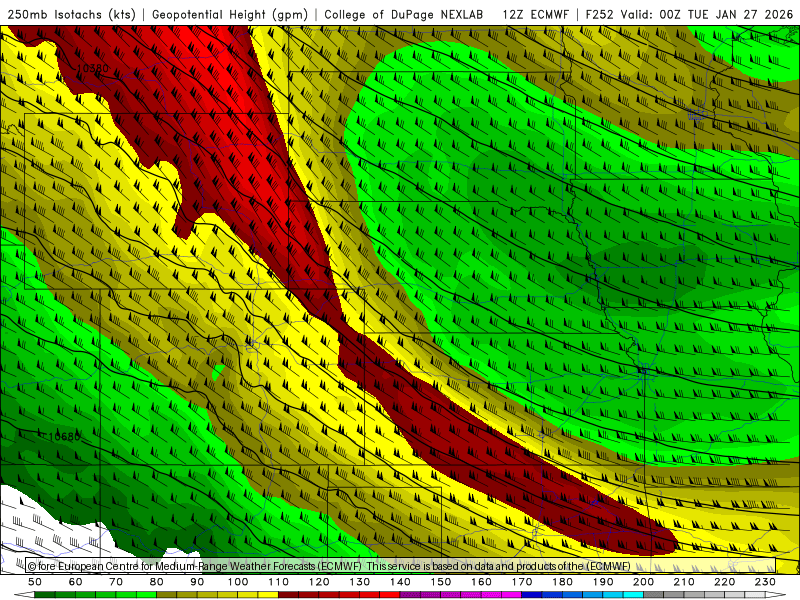
Task: Select the dark maroon swatch just after 110
Action: coord(288,595)
